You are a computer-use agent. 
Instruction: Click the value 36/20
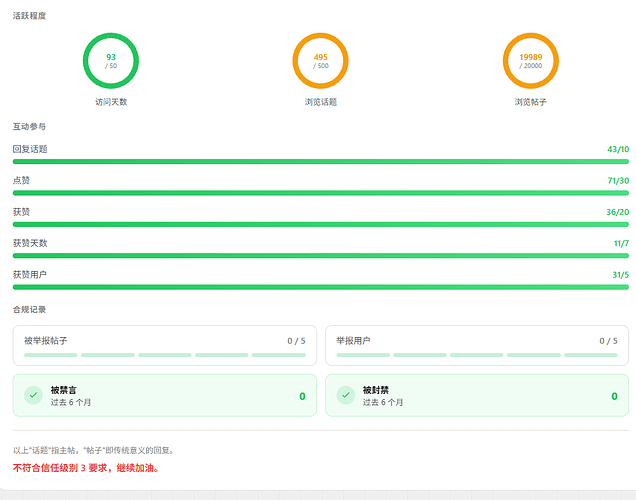pos(617,212)
